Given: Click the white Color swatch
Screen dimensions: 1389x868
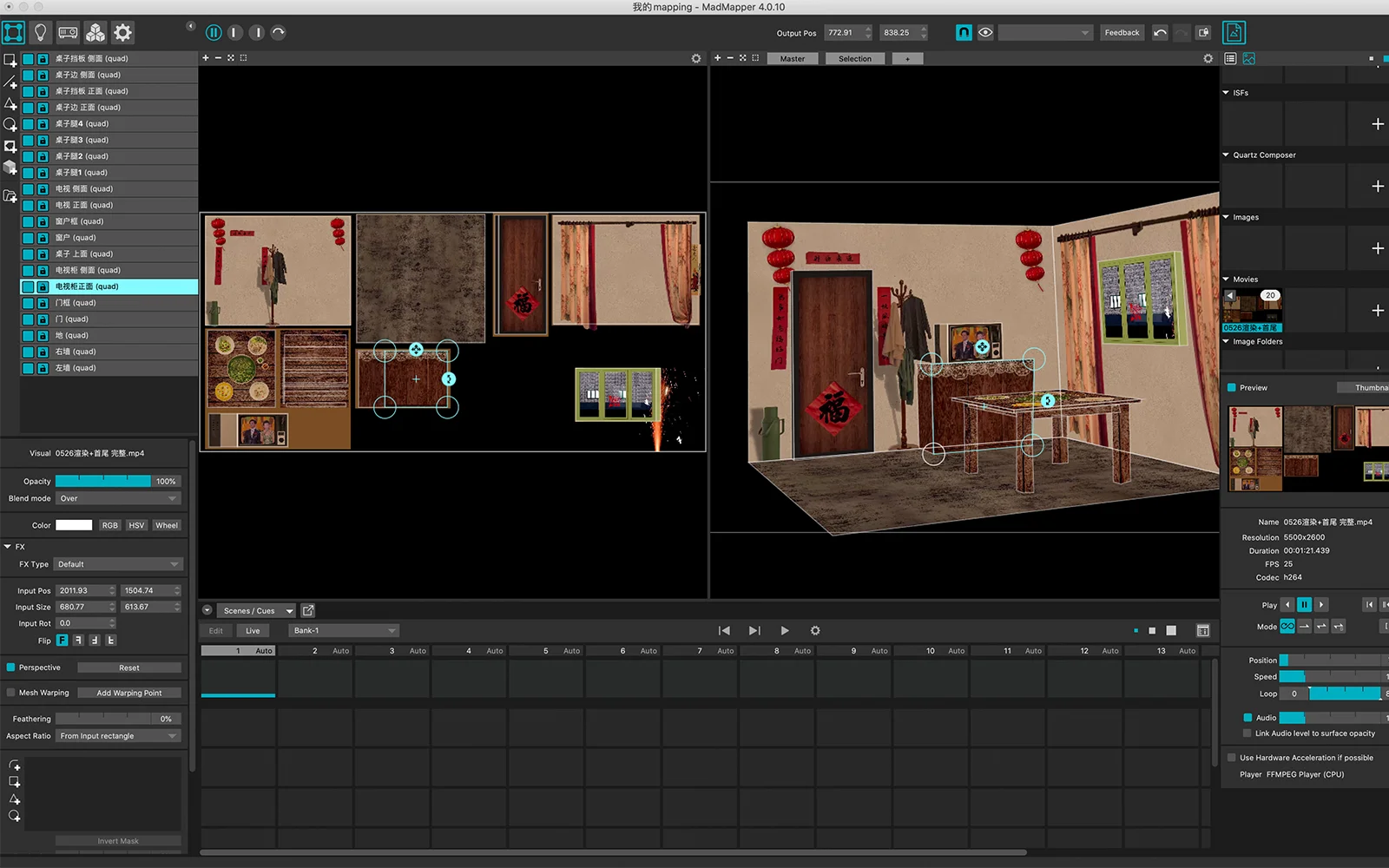Looking at the screenshot, I should (x=74, y=525).
